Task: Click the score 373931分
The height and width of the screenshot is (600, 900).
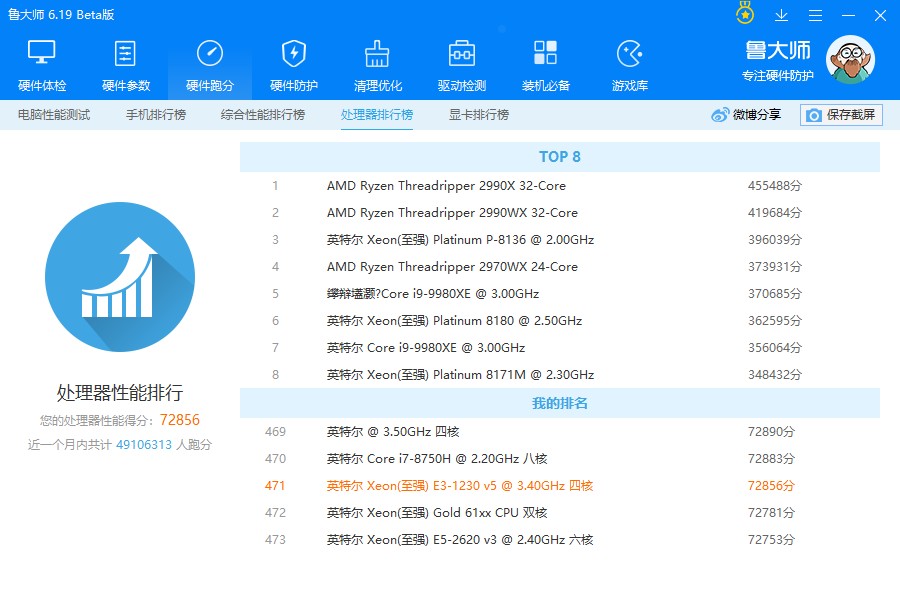Action: point(775,267)
